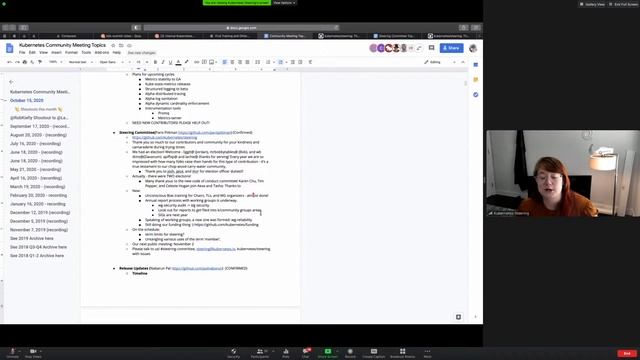Open the Open Sans font dropdown

pyautogui.click(x=110, y=62)
